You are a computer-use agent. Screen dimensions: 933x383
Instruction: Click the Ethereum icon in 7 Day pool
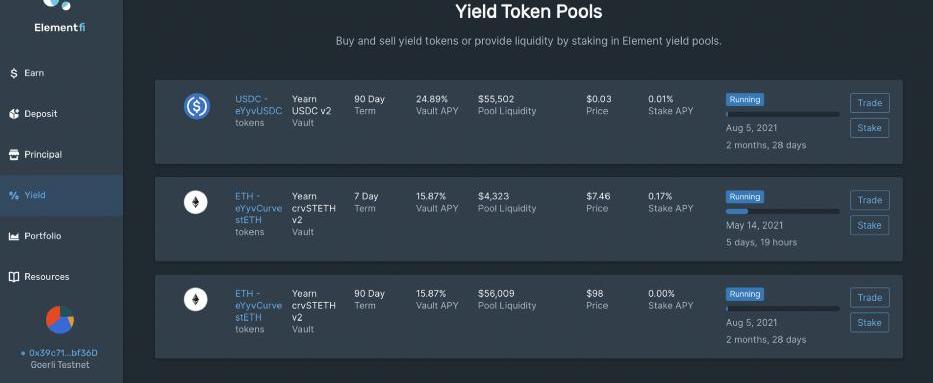[196, 203]
